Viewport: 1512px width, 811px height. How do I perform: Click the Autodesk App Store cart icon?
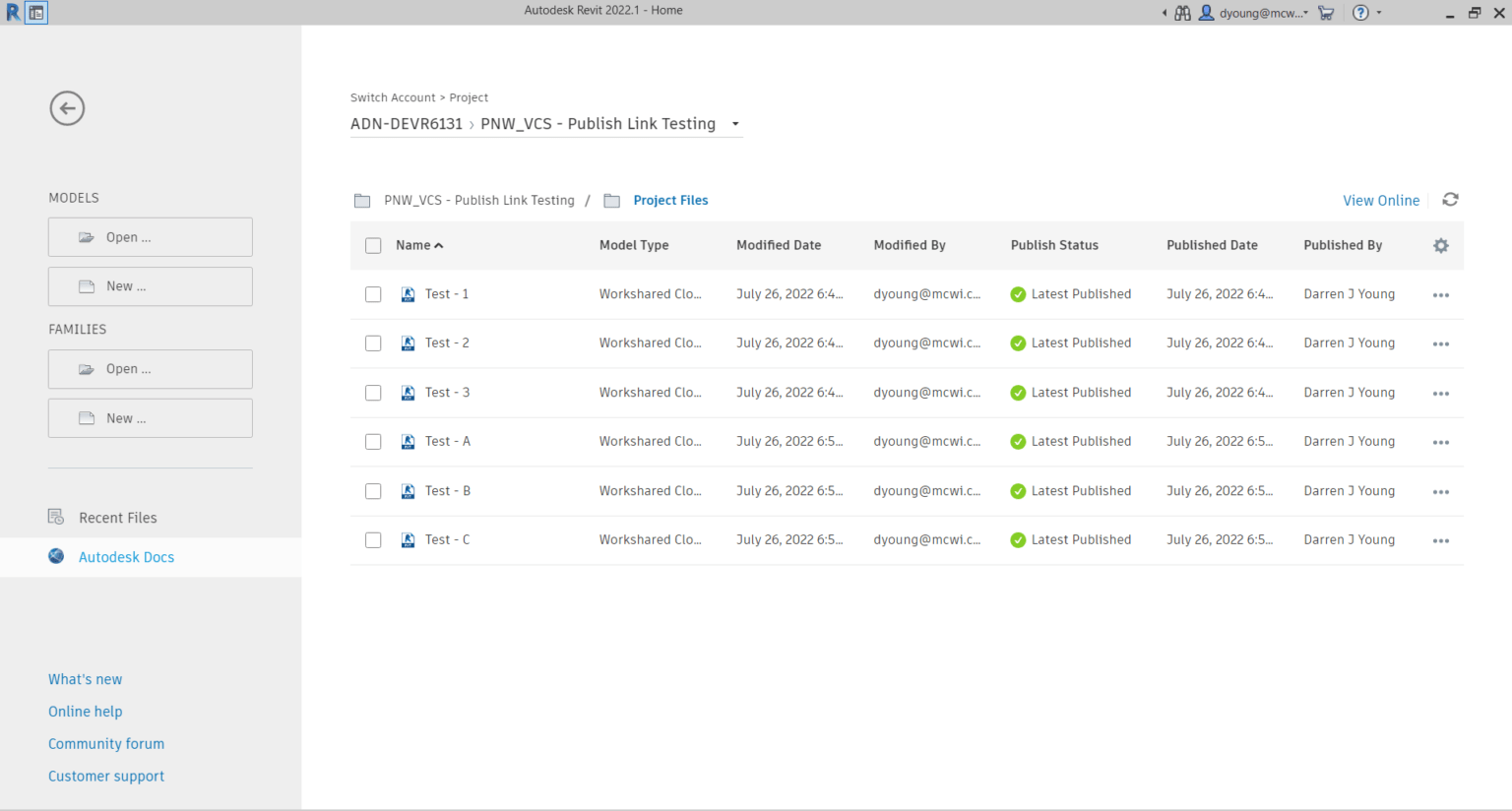click(x=1326, y=13)
